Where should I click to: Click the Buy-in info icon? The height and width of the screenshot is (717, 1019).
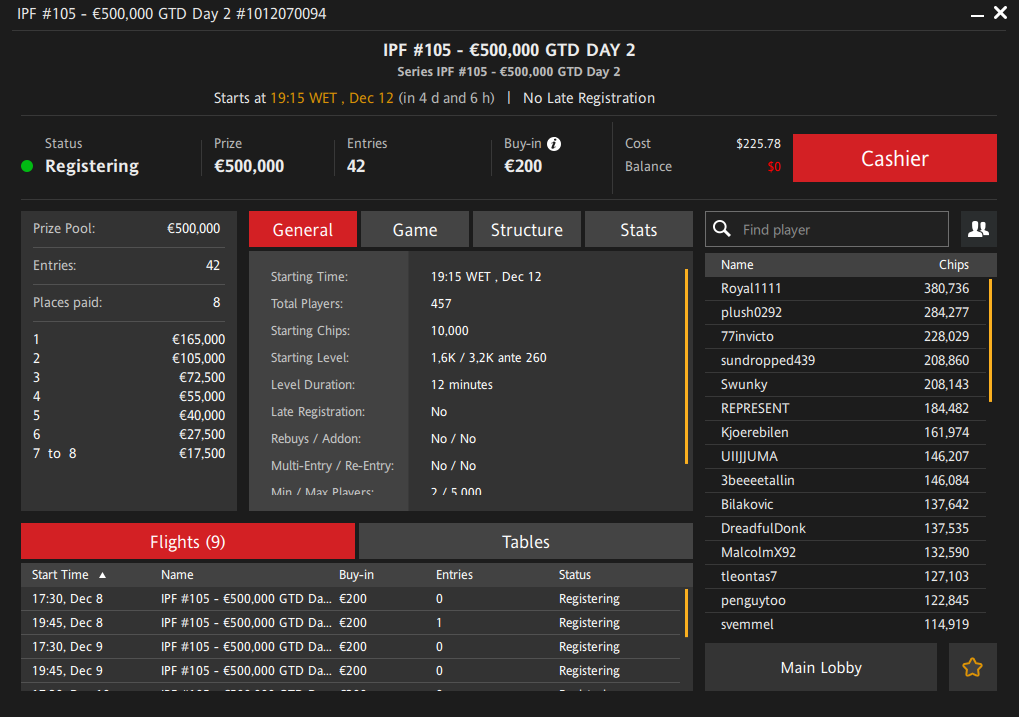pos(554,144)
